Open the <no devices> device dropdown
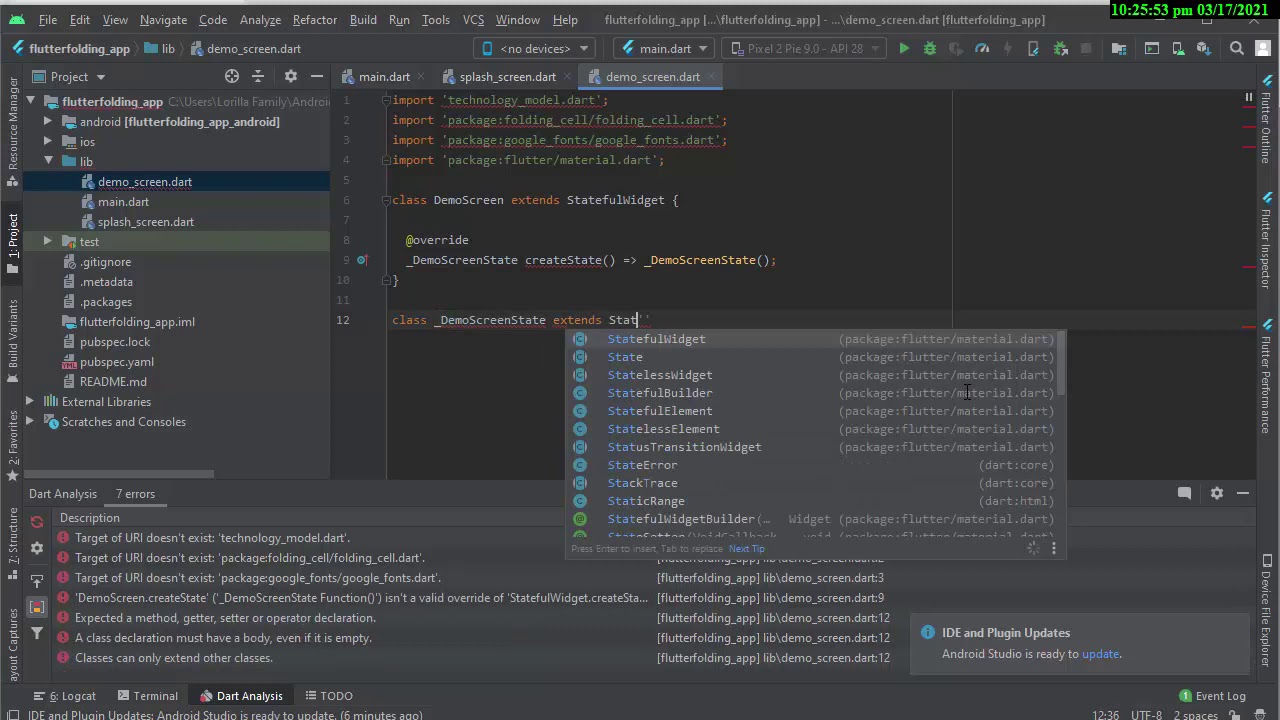 (x=534, y=48)
